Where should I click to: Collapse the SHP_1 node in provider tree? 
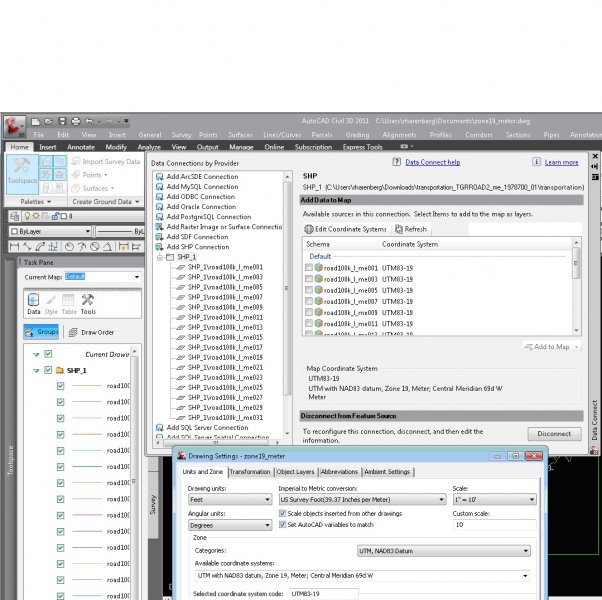pos(160,257)
